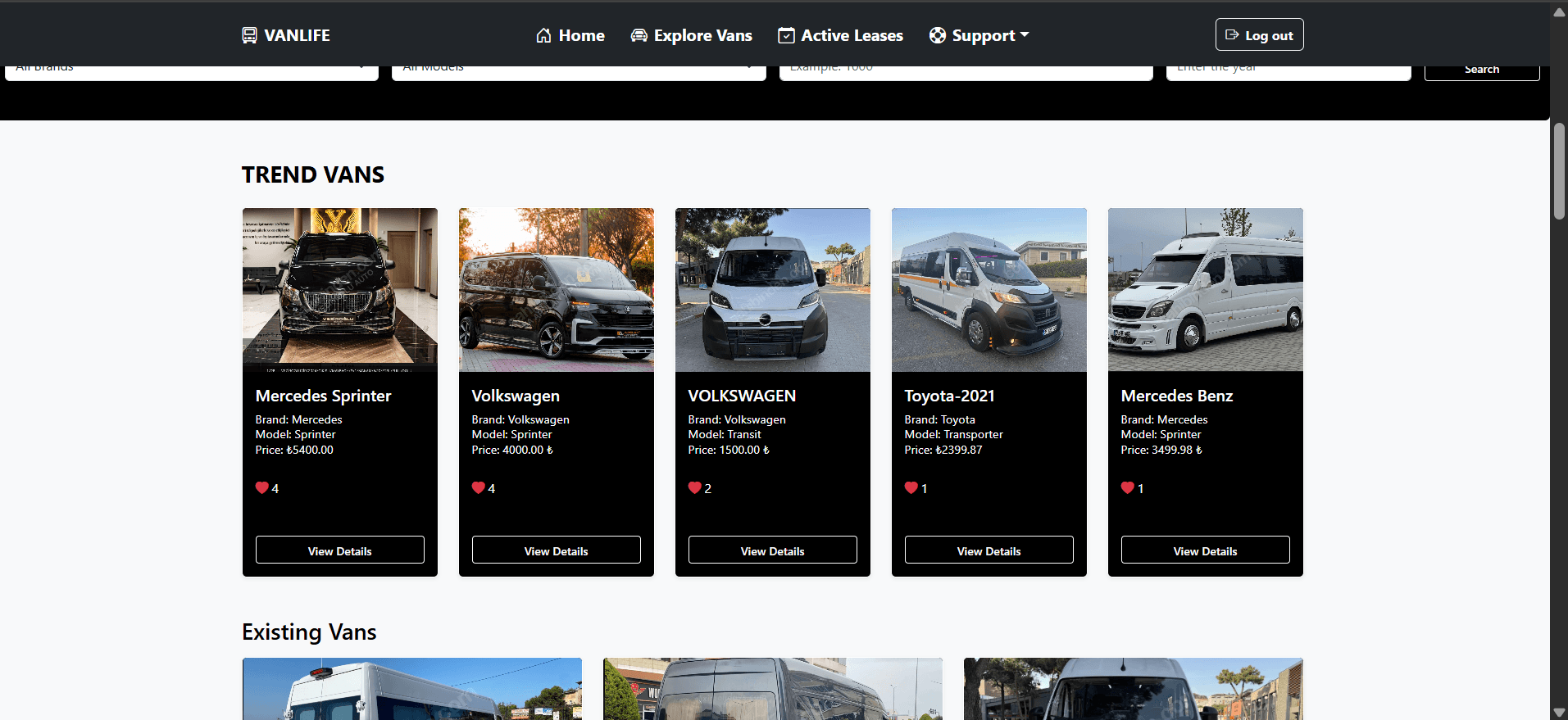Click the Support lifebuoy icon
The height and width of the screenshot is (720, 1568).
pos(938,35)
